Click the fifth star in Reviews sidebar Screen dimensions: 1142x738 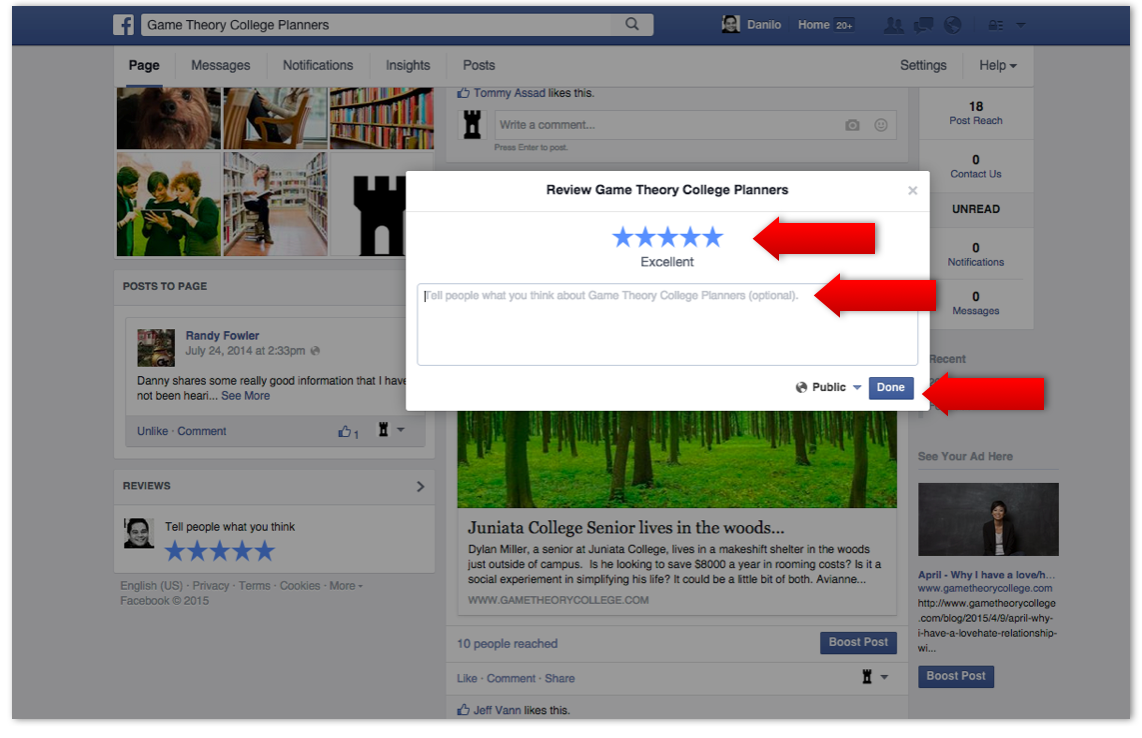coord(264,551)
